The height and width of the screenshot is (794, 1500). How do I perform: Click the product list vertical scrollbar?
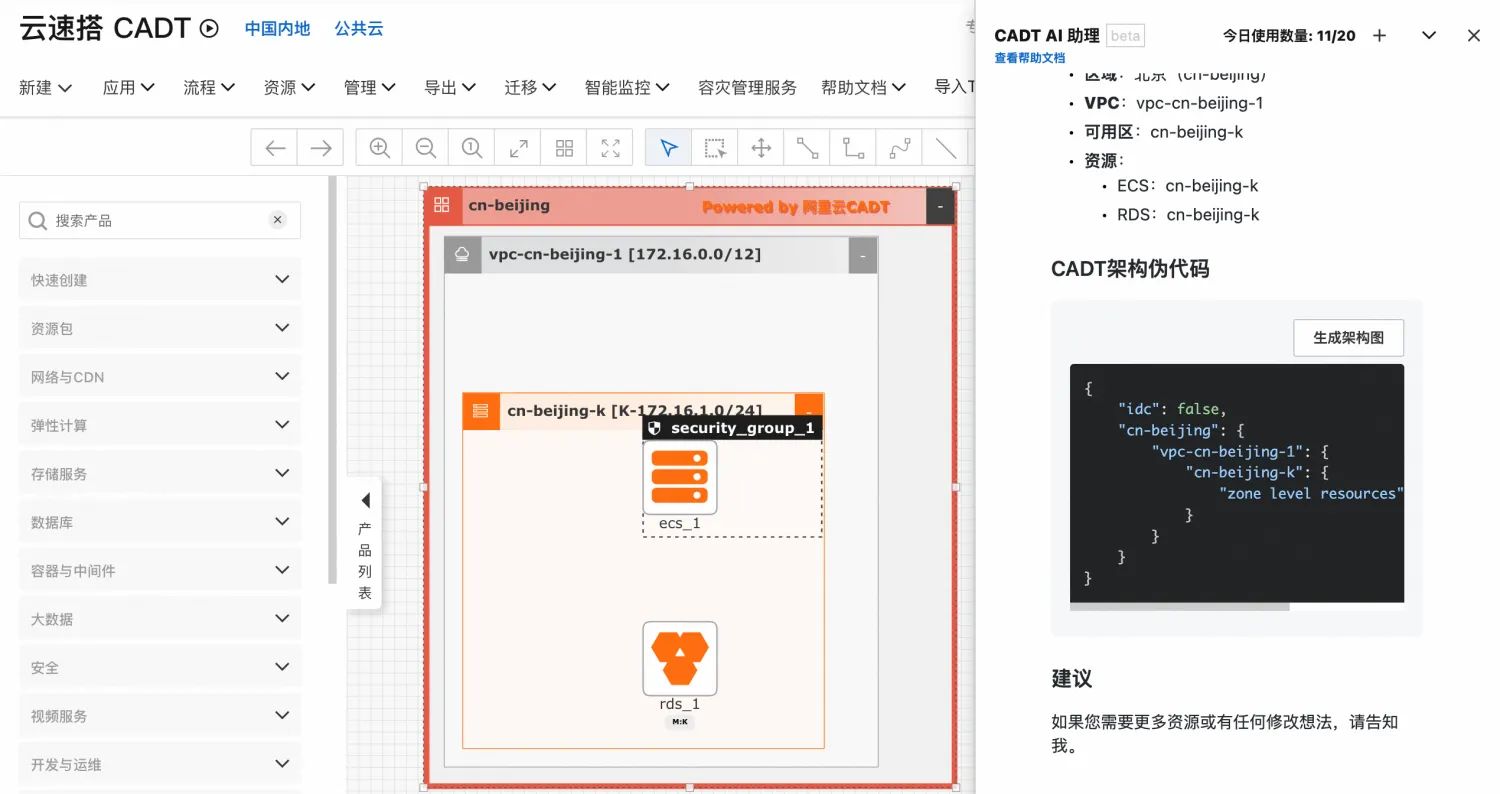click(333, 380)
